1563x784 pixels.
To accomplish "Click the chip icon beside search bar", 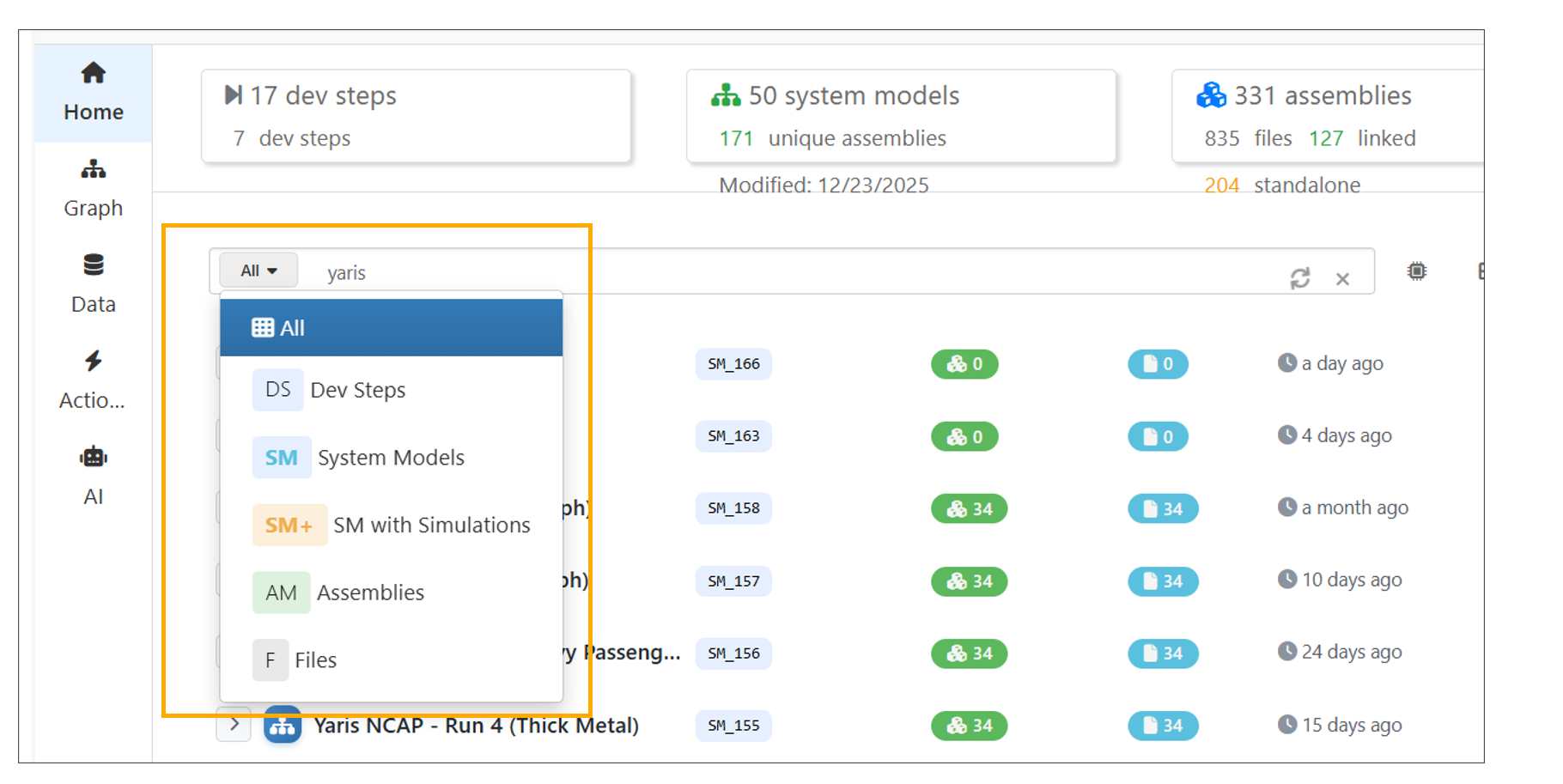I will click(1416, 271).
